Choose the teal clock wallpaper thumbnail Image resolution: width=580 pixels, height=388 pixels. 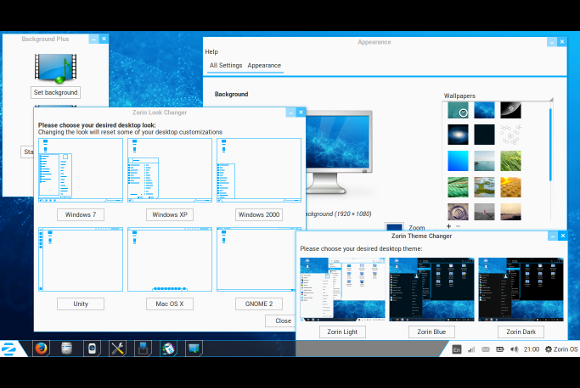pos(458,110)
